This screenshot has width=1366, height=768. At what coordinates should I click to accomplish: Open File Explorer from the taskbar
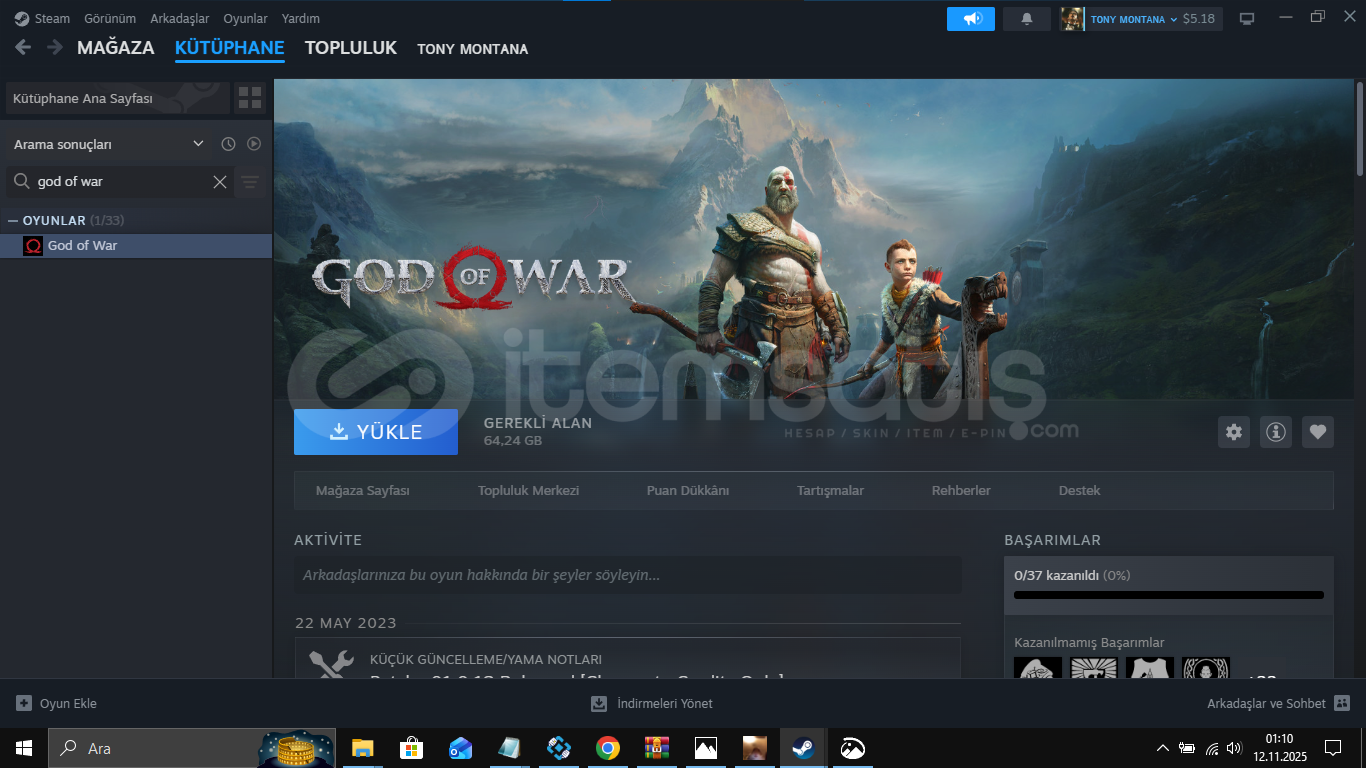362,748
